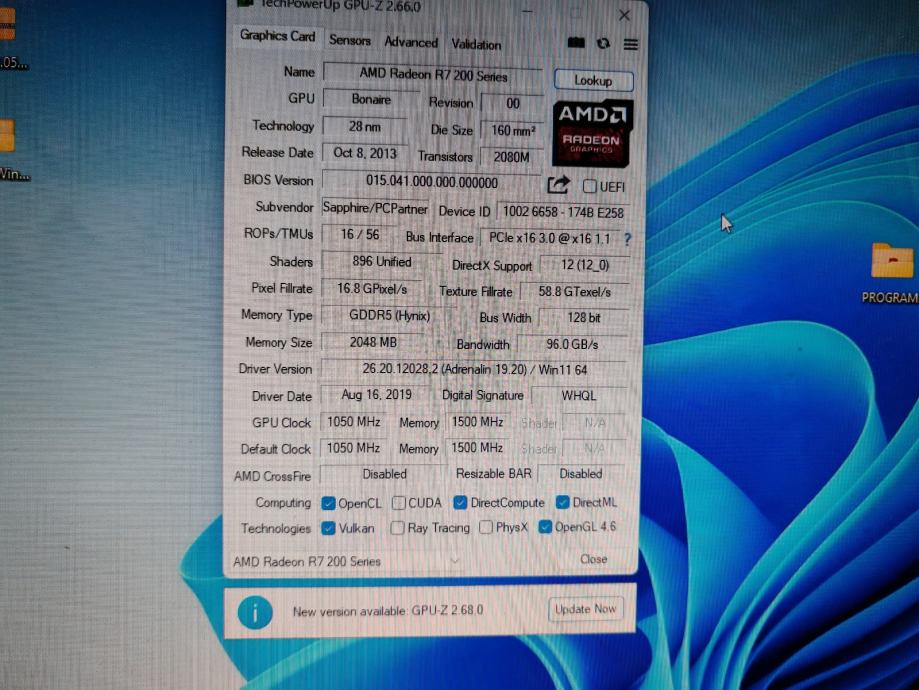The height and width of the screenshot is (690, 919).
Task: Toggle the Vulkan checkbox
Action: pos(328,528)
